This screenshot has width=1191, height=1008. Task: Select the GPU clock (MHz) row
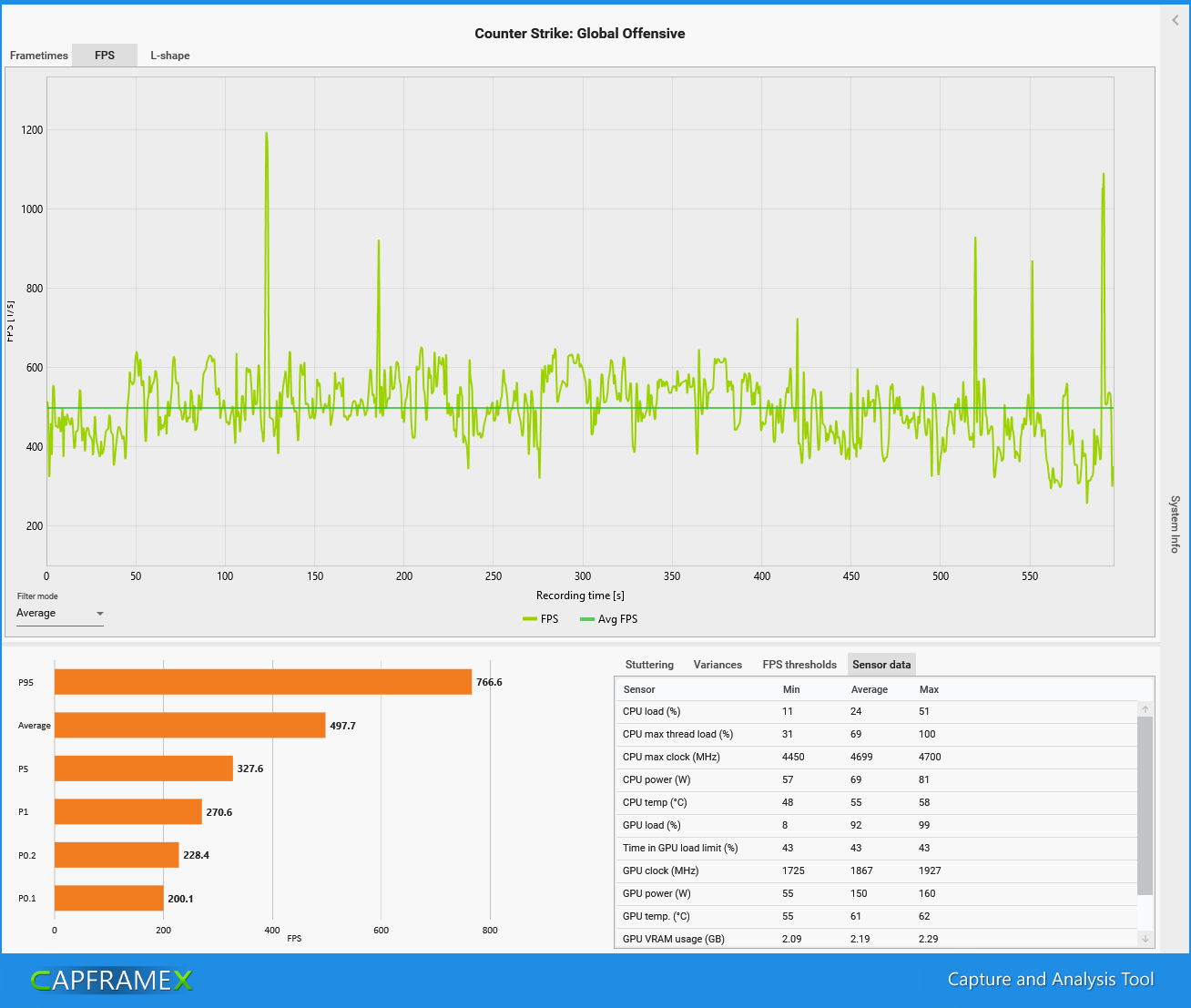click(877, 871)
